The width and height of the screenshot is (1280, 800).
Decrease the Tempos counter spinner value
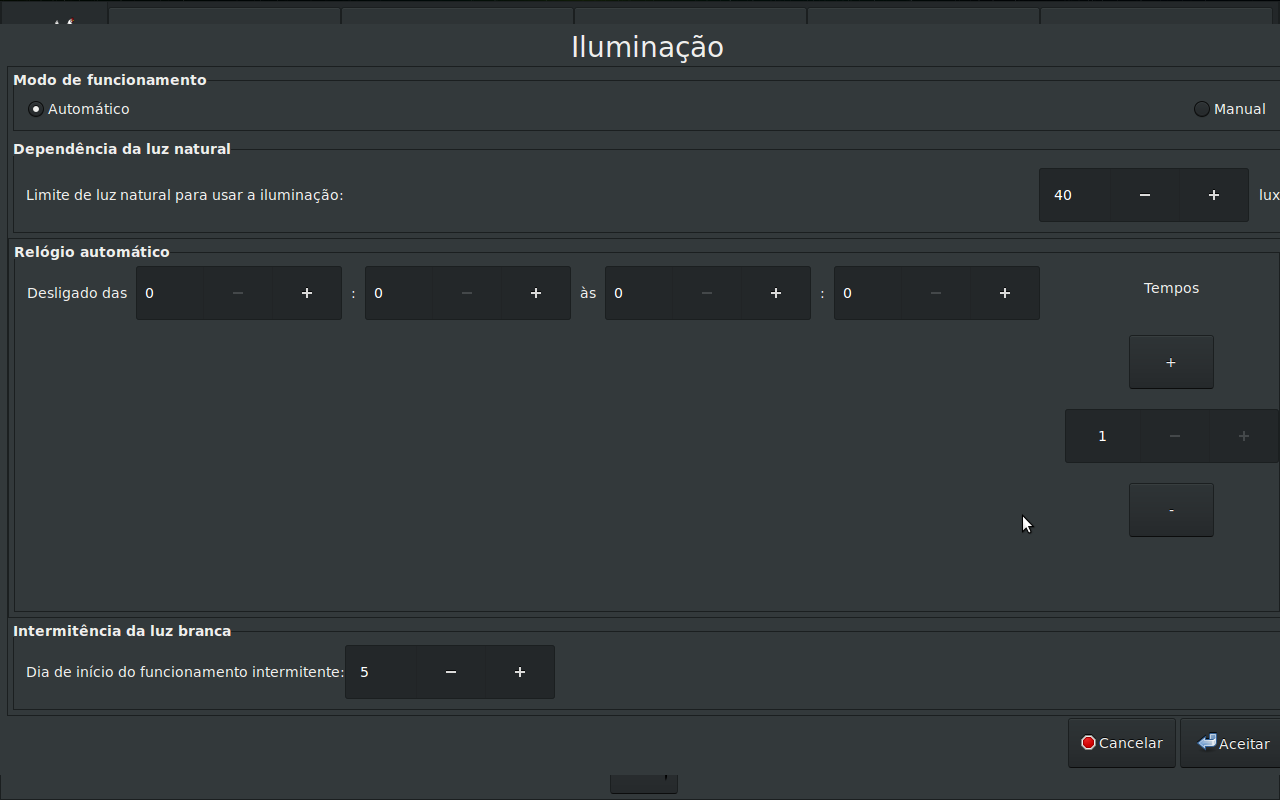(1175, 436)
